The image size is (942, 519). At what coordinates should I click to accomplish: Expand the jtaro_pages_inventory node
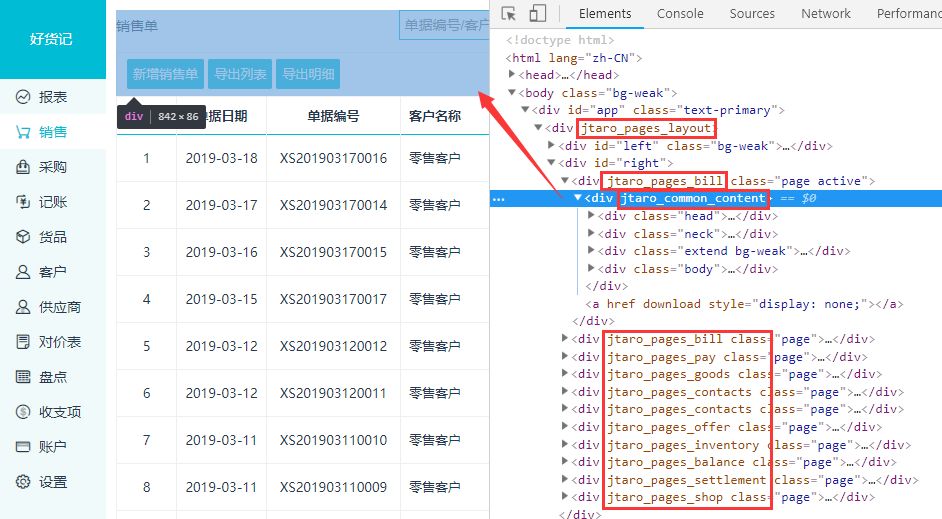565,445
